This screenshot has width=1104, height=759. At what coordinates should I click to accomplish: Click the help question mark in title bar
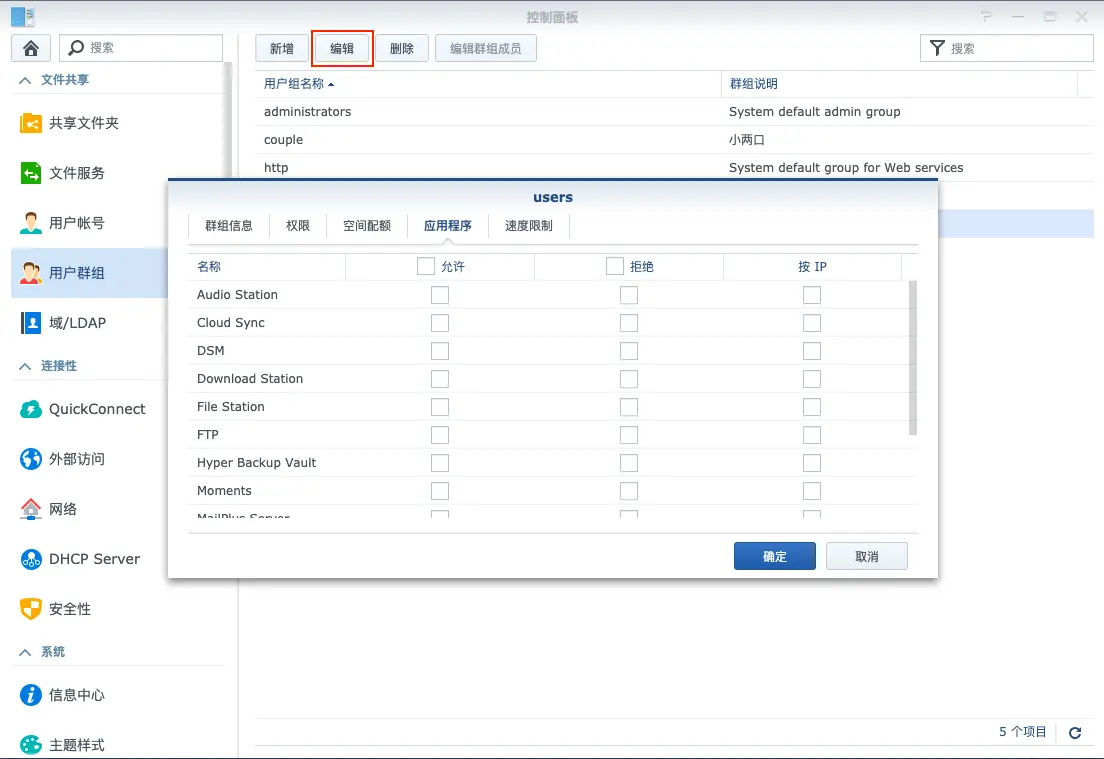(986, 16)
